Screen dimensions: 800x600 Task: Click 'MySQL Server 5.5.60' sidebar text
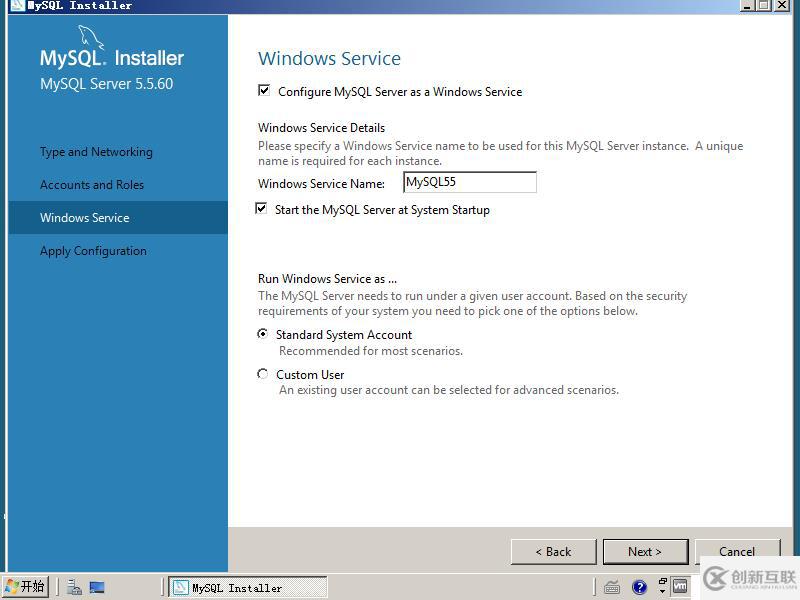[x=107, y=84]
